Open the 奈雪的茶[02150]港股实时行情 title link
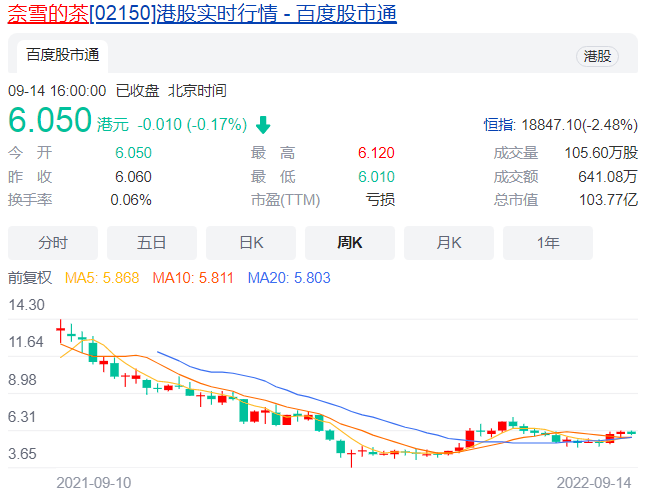This screenshot has height=495, width=648. [202, 13]
